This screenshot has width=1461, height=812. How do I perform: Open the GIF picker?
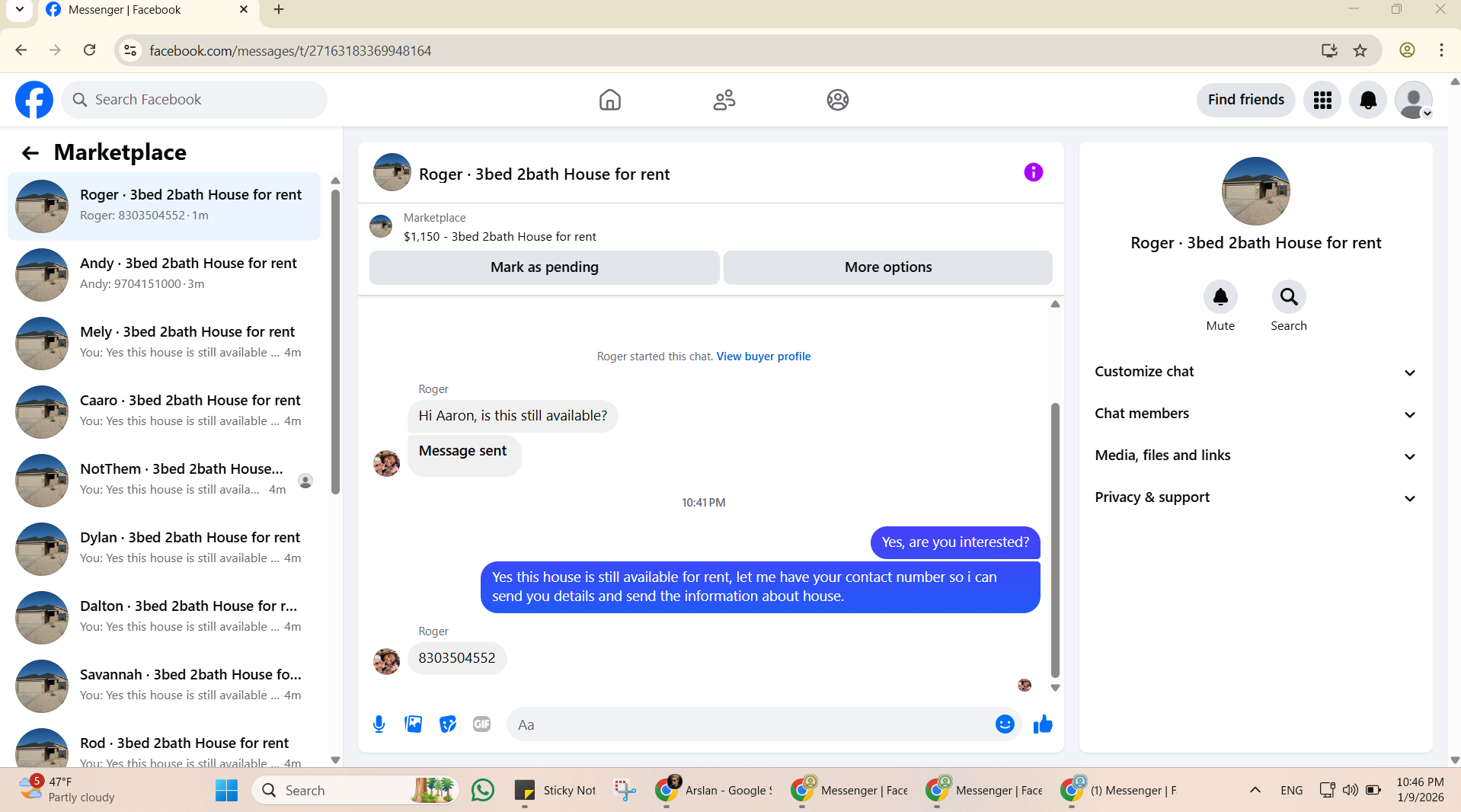tap(481, 724)
